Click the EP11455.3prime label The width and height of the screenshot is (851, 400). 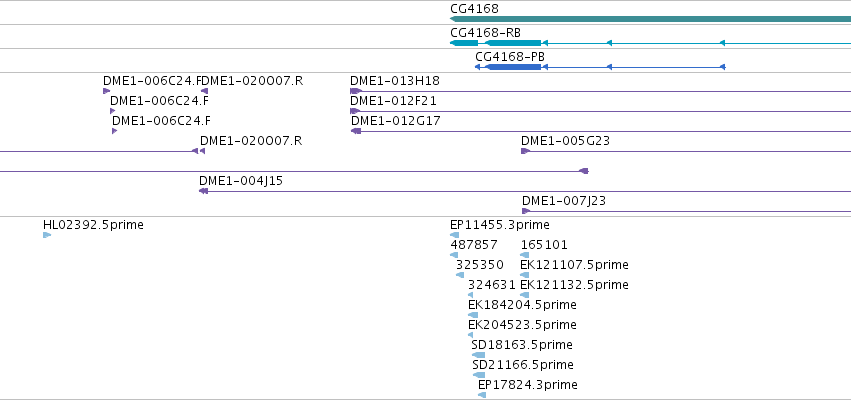click(499, 225)
